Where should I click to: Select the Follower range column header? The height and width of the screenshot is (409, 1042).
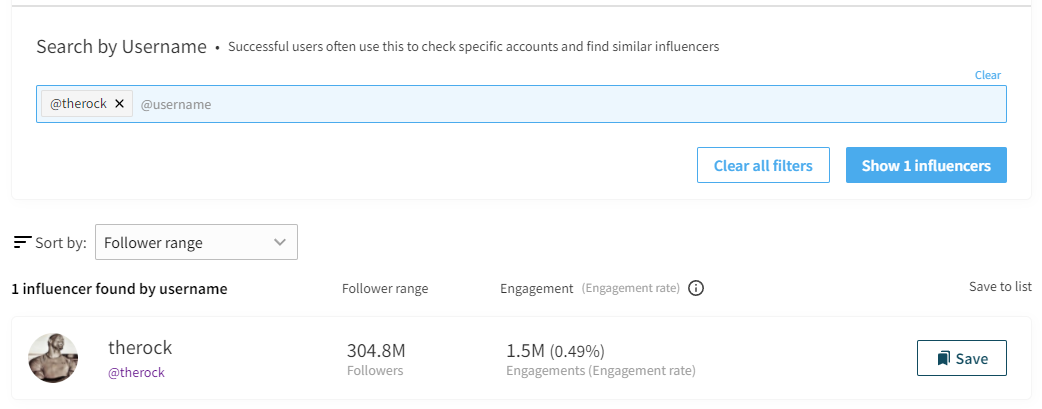click(x=385, y=289)
